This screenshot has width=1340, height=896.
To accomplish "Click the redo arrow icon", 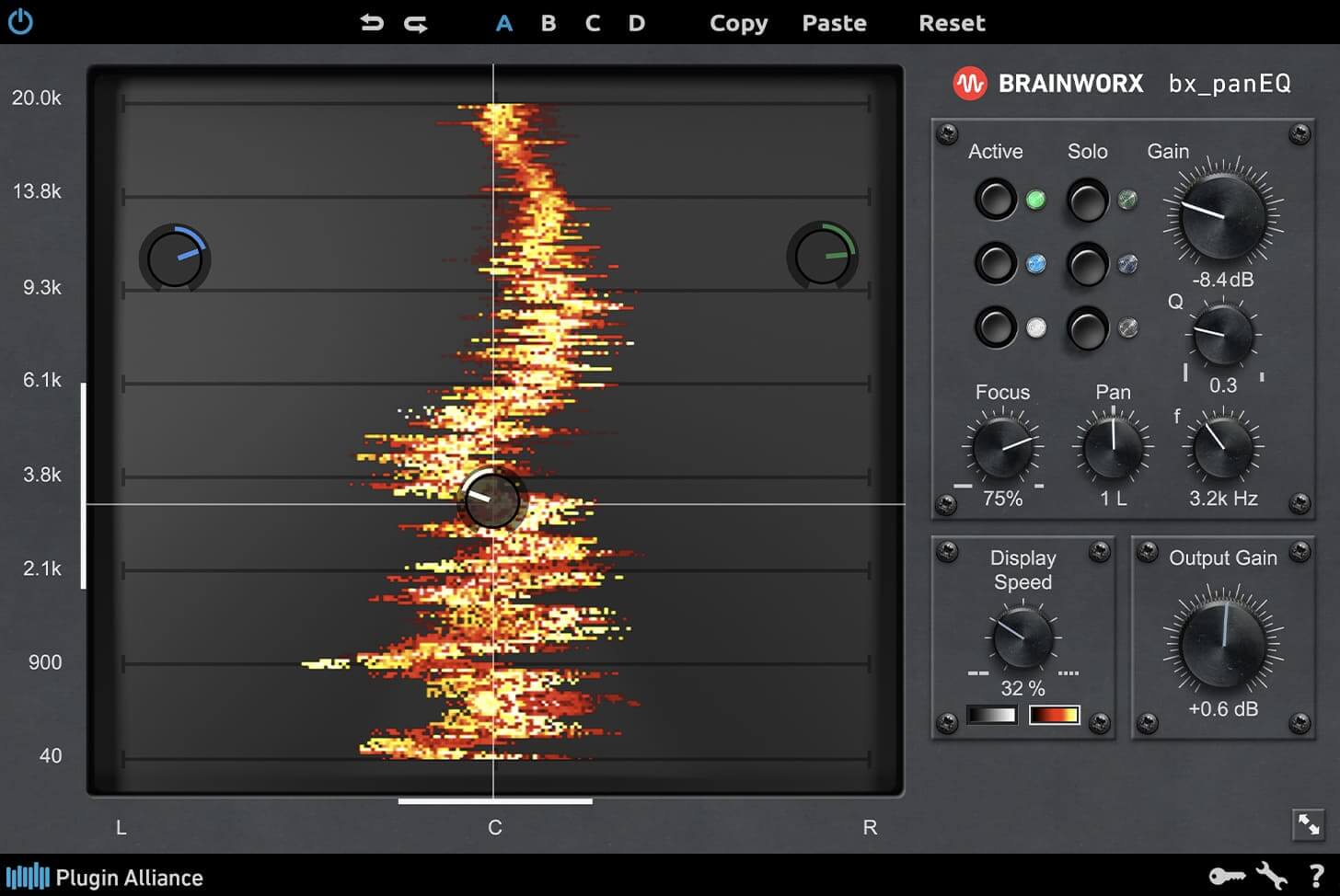I will [x=413, y=23].
